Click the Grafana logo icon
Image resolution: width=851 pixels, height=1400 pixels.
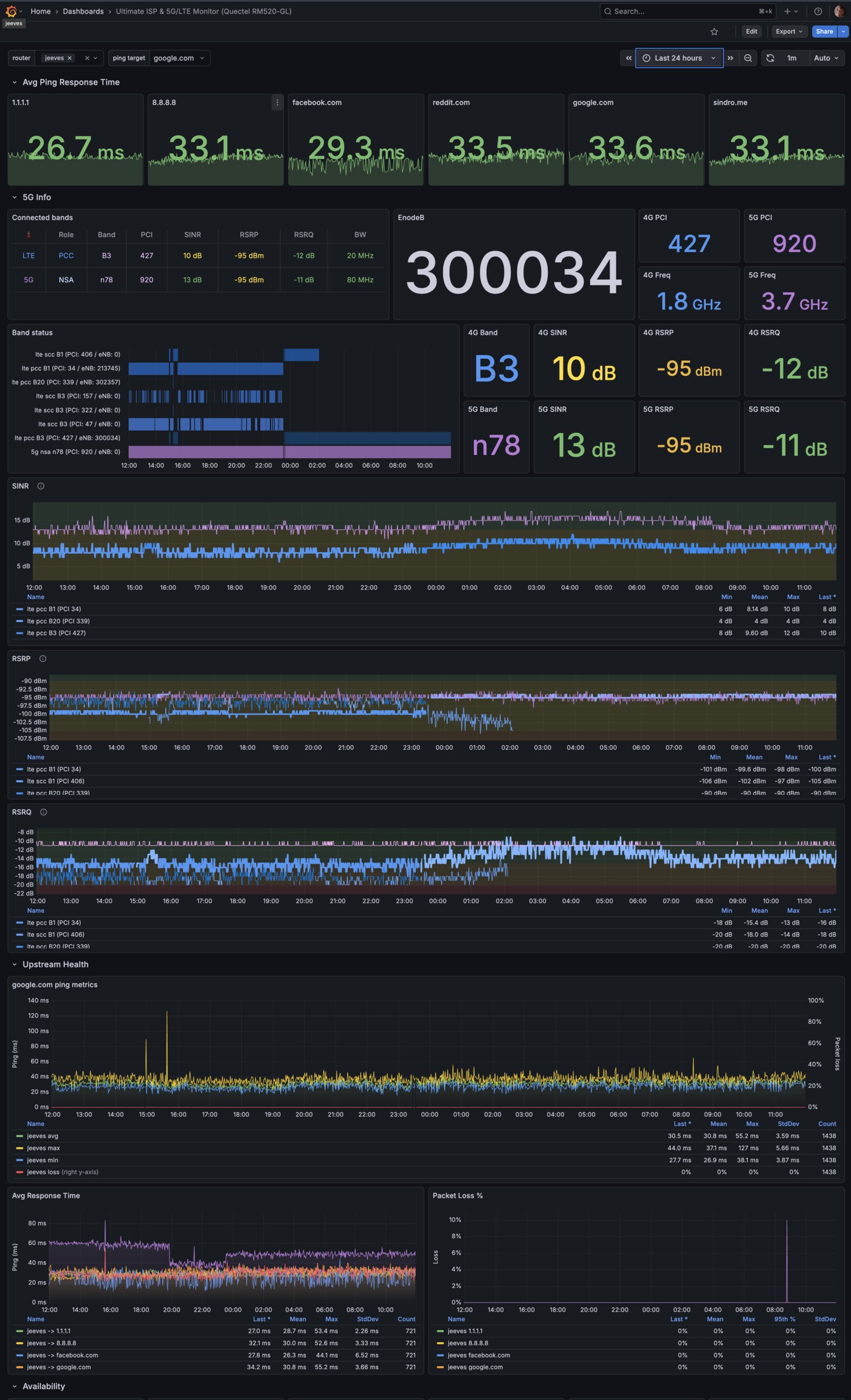(10, 12)
